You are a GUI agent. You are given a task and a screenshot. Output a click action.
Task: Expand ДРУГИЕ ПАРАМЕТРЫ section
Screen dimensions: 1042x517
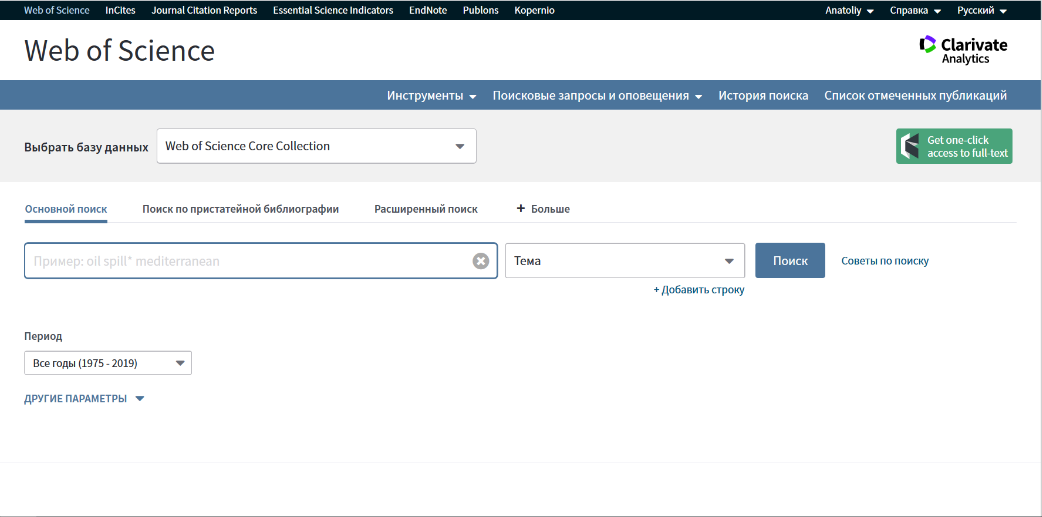84,399
